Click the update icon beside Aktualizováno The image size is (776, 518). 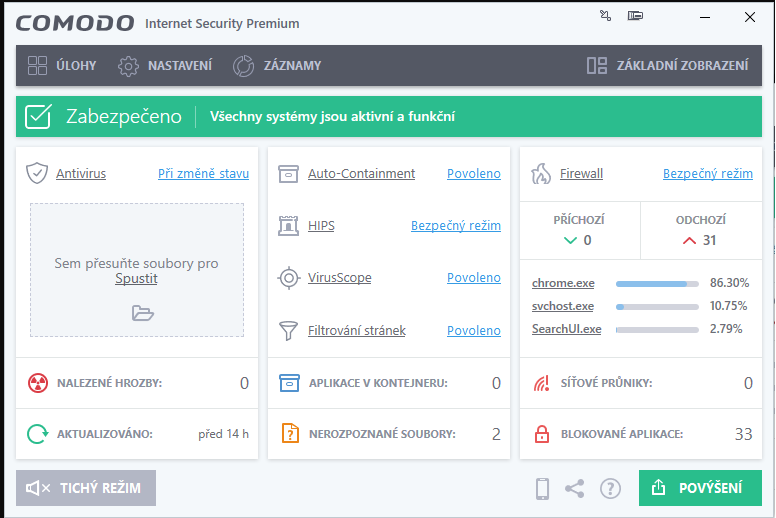(x=37, y=434)
